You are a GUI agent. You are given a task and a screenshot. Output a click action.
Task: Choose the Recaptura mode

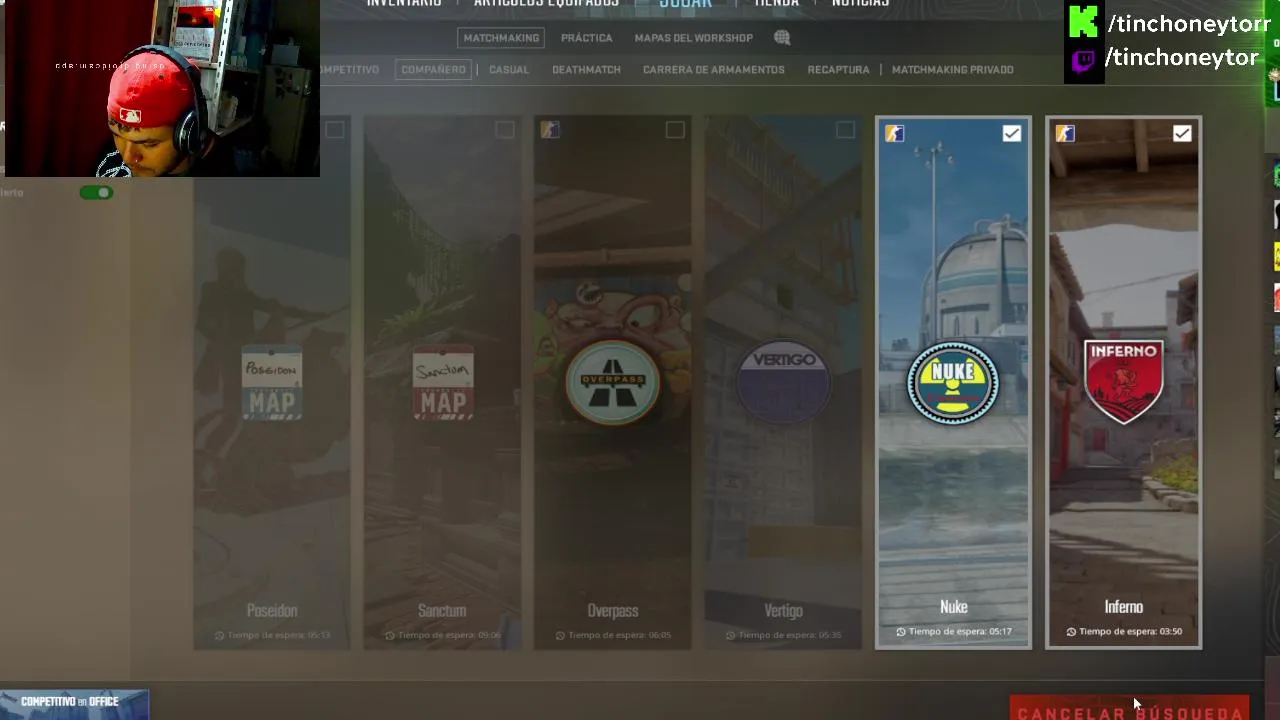(x=838, y=70)
